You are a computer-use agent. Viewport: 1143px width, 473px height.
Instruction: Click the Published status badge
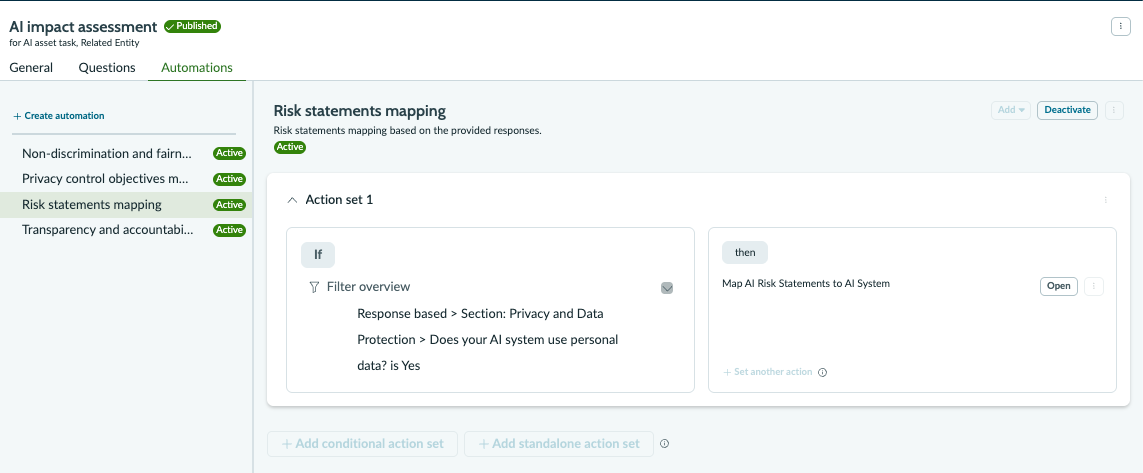point(192,26)
